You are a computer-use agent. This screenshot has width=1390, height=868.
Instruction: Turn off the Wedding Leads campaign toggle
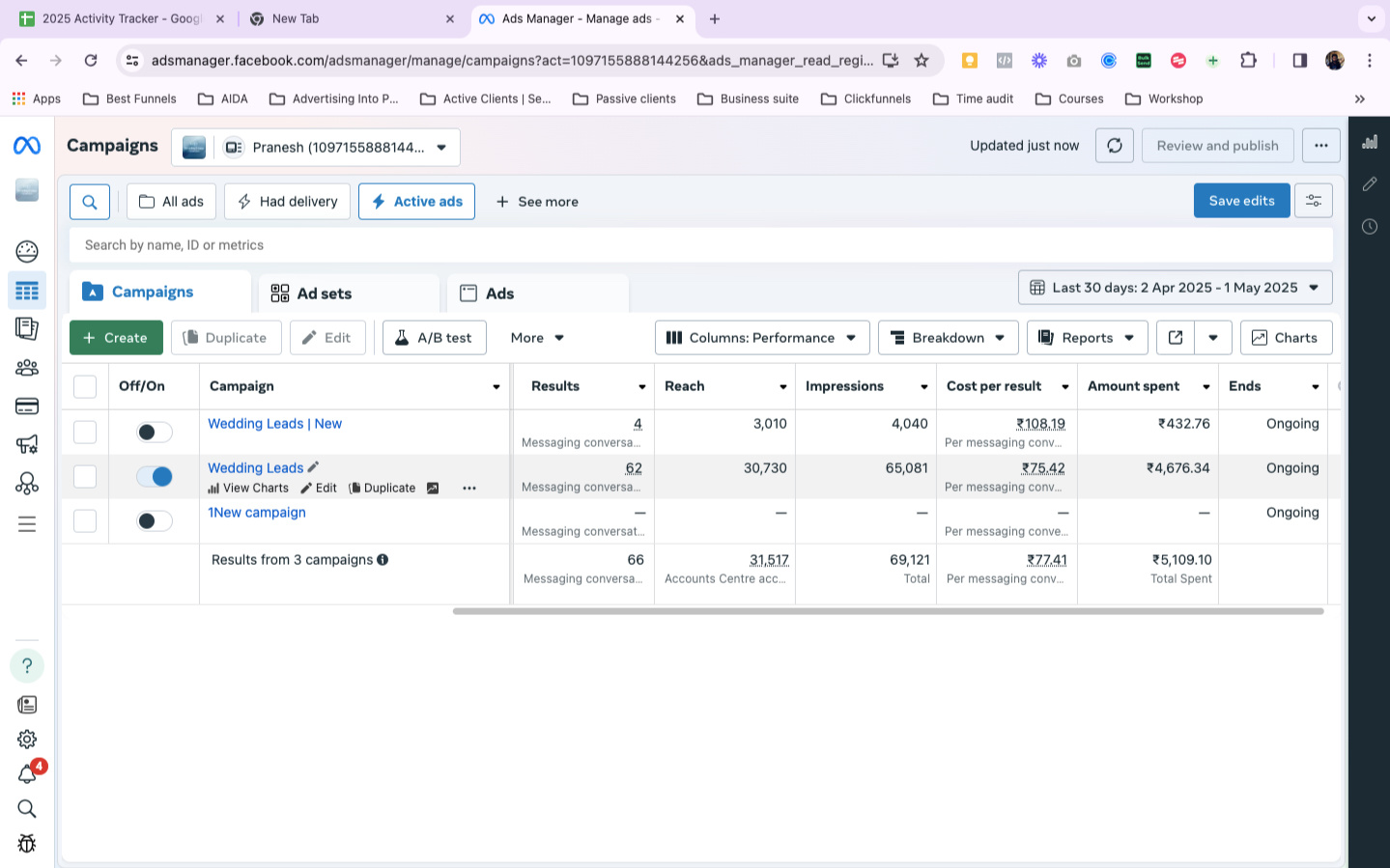(x=155, y=476)
